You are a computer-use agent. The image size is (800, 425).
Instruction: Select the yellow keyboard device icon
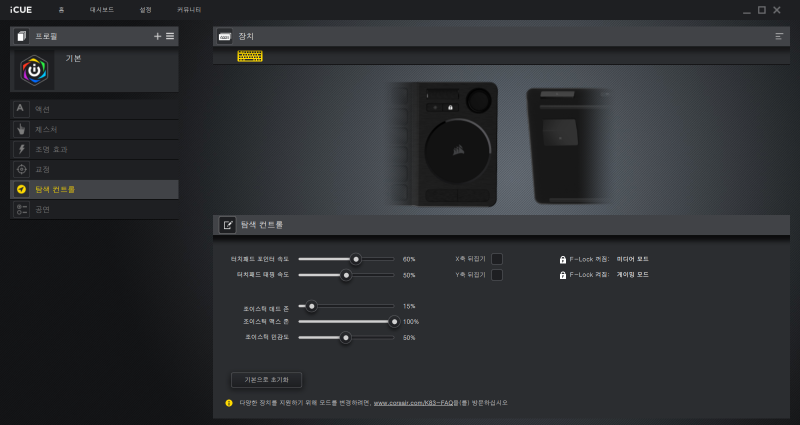(x=250, y=56)
